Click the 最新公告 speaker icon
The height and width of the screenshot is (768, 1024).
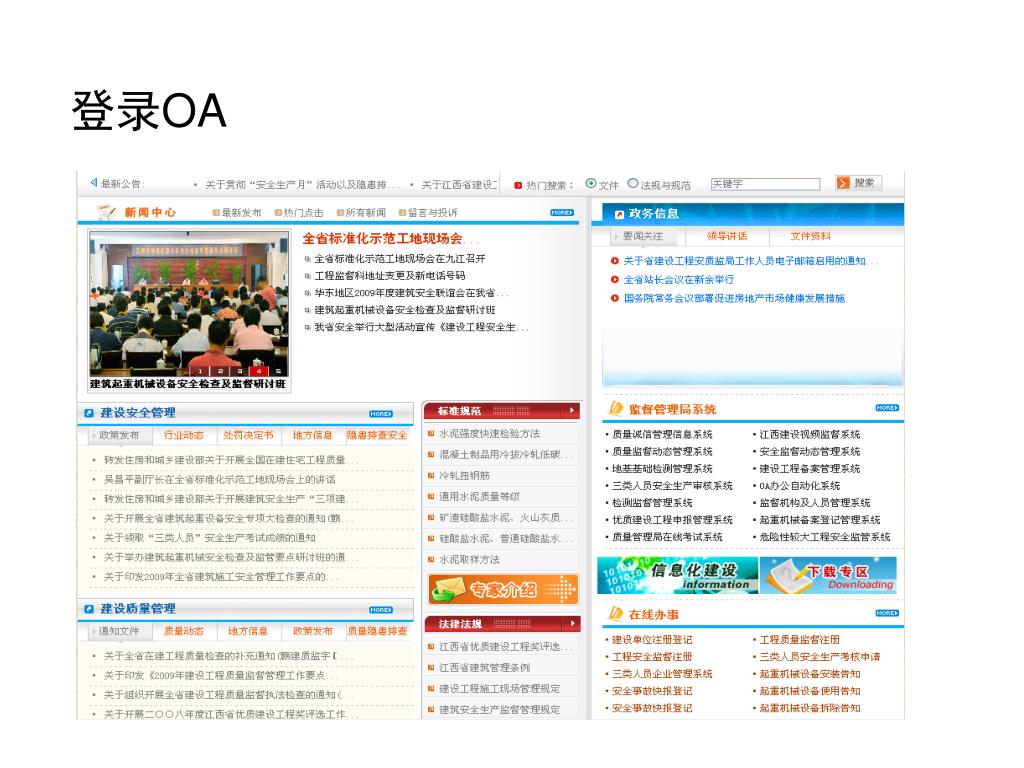[93, 182]
